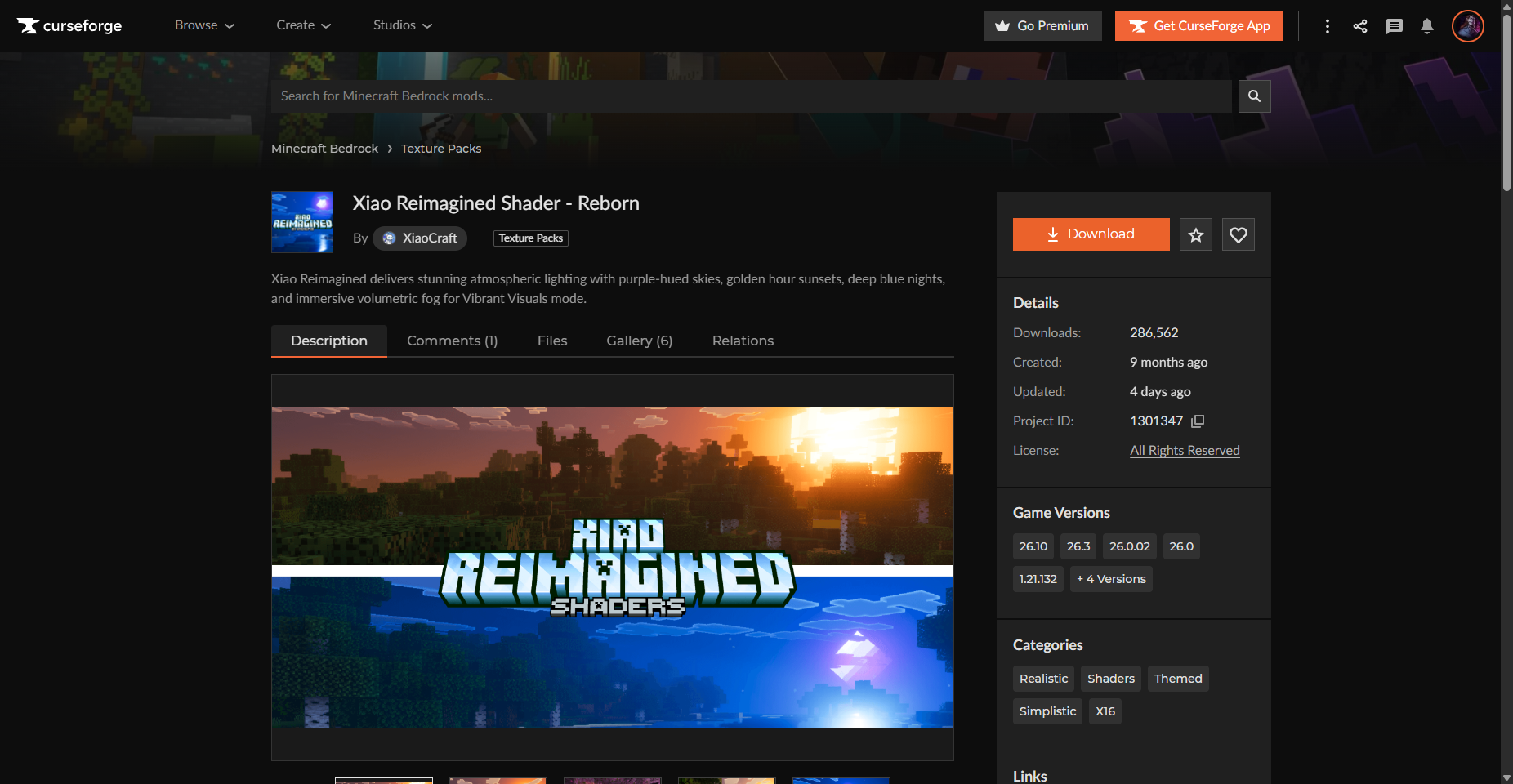Download the shader pack
Screen dimensions: 1513x784
tap(1091, 234)
